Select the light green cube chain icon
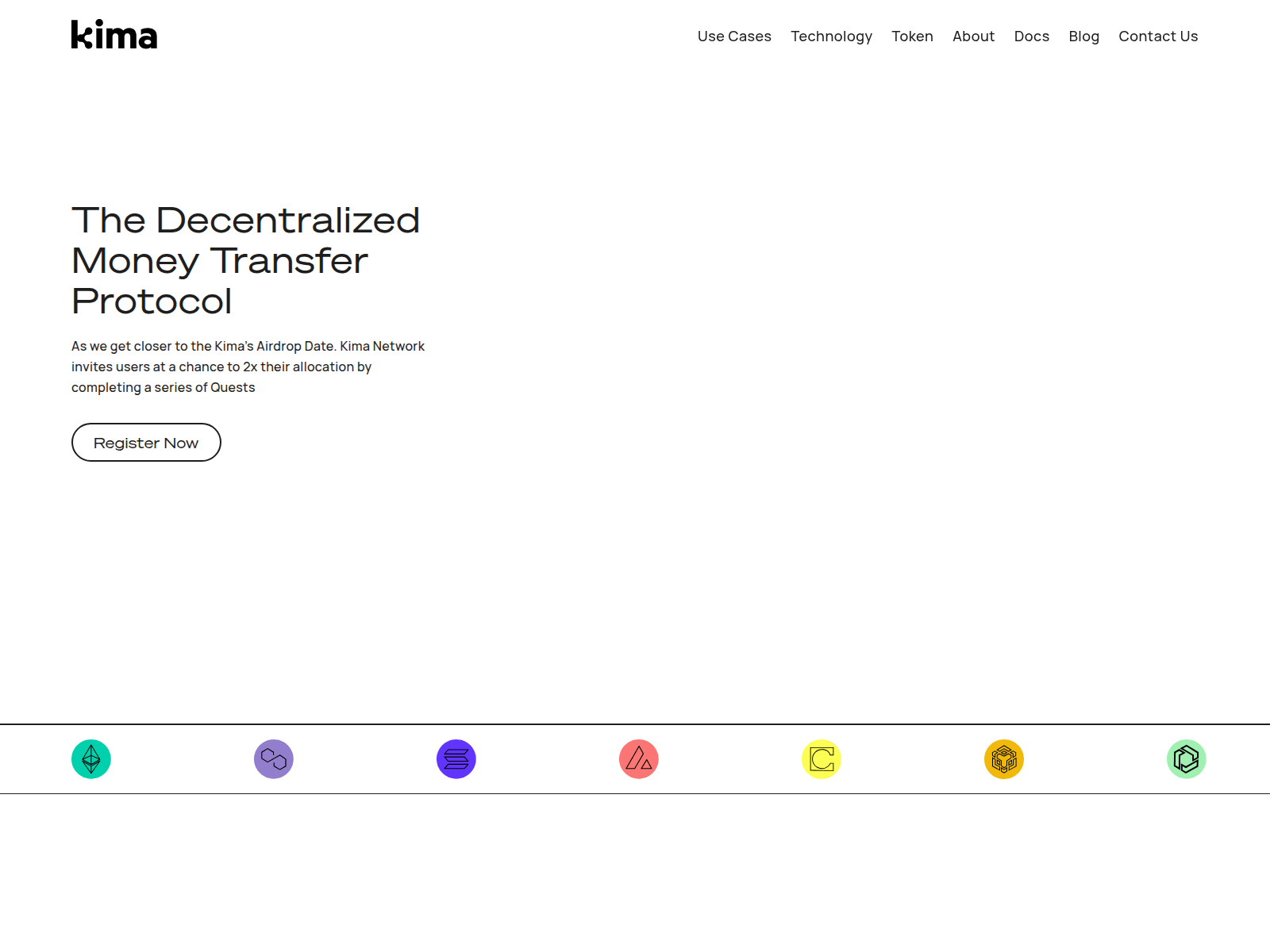This screenshot has height=952, width=1270. tap(1187, 759)
